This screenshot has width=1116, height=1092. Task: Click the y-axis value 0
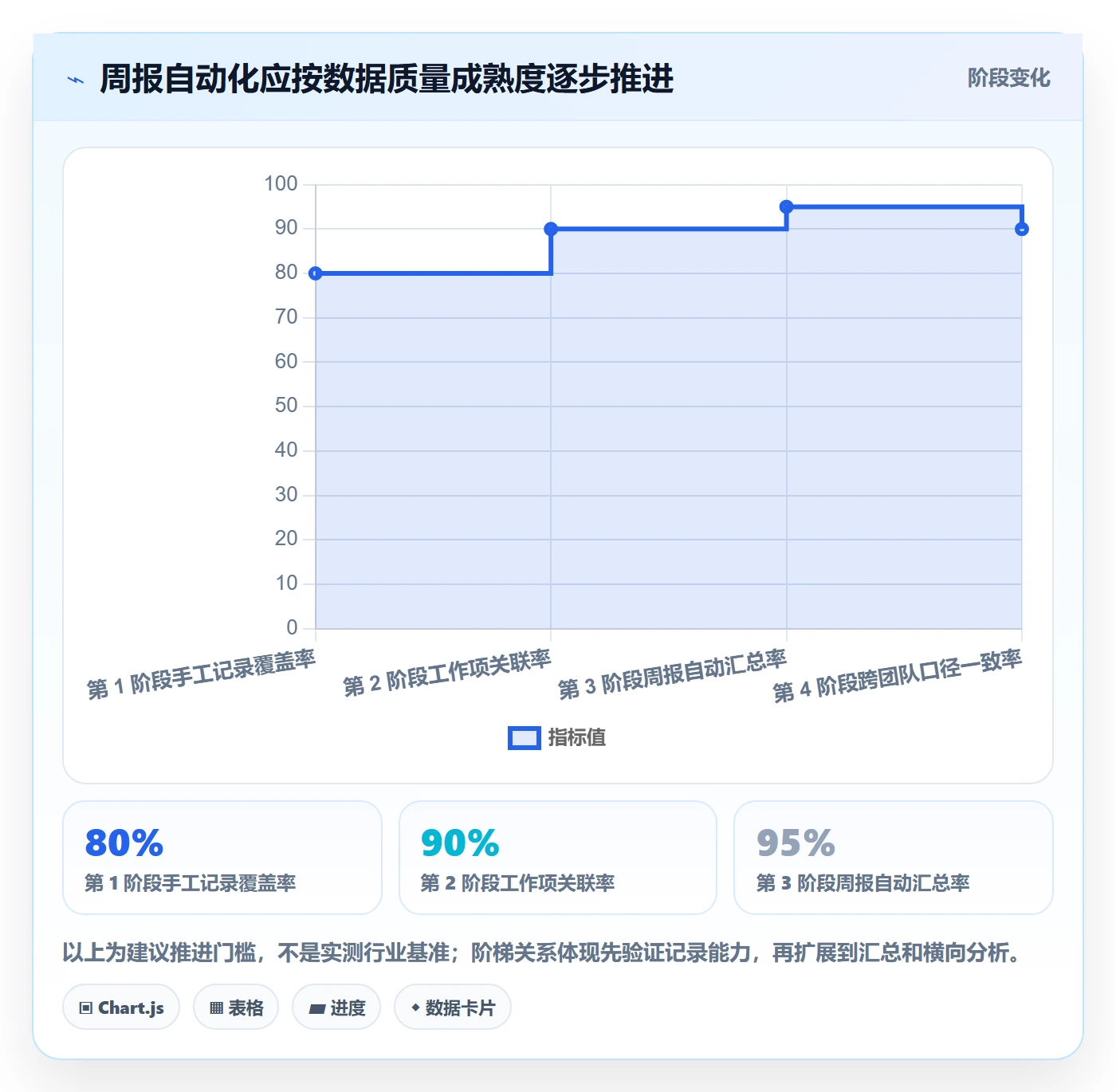click(292, 628)
